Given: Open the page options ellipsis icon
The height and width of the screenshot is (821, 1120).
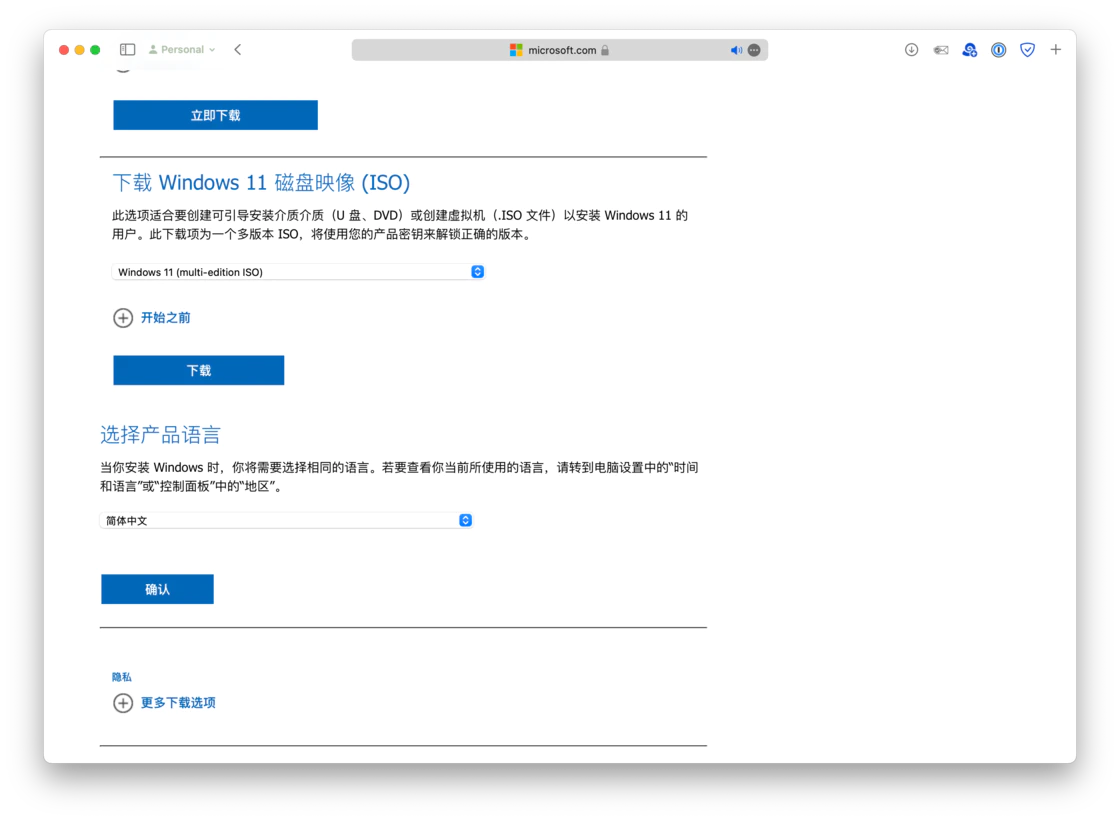Looking at the screenshot, I should click(x=754, y=50).
